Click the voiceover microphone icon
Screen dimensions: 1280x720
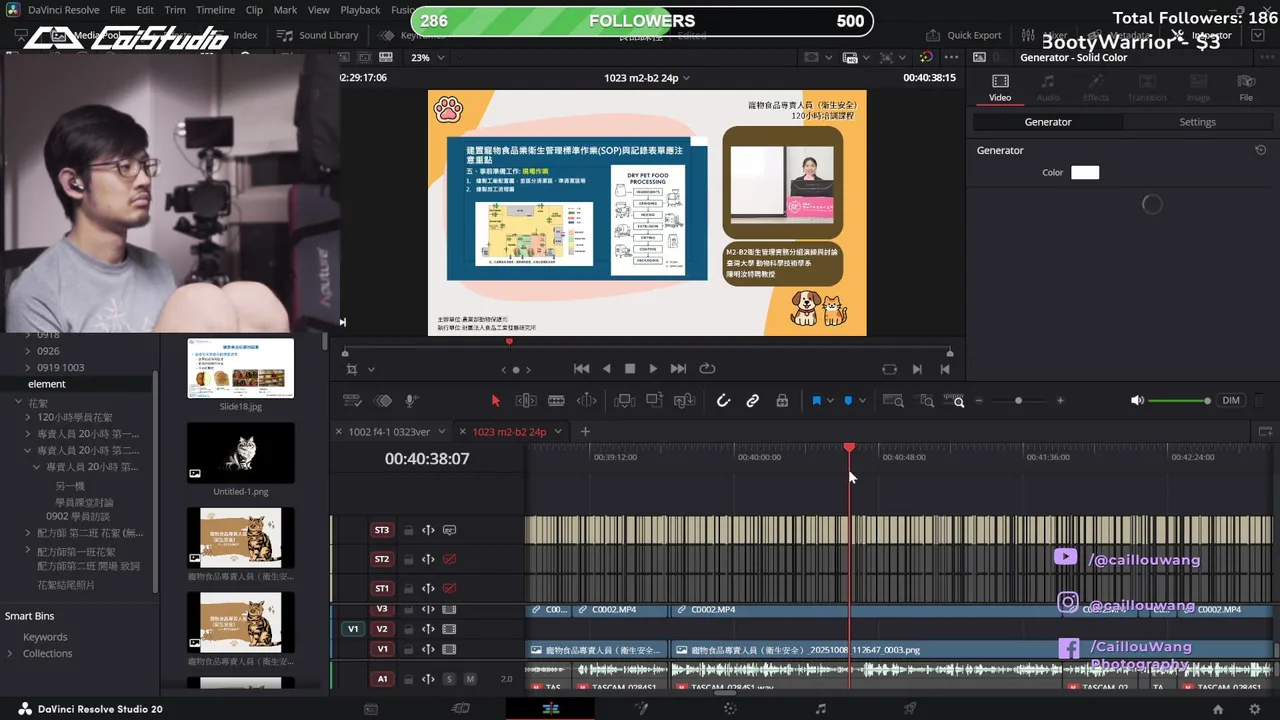(411, 401)
